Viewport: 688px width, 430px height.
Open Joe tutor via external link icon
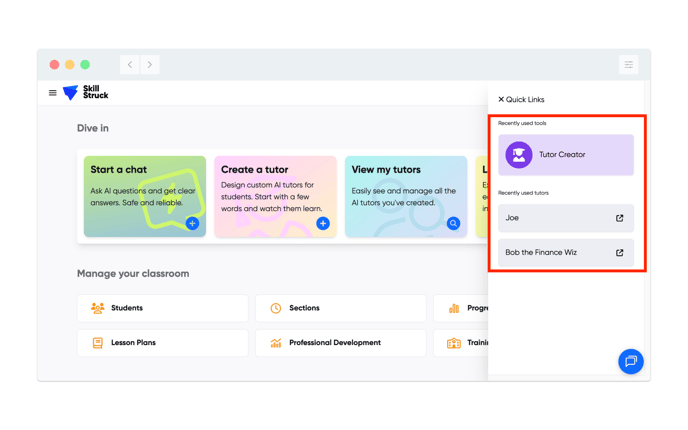click(619, 218)
